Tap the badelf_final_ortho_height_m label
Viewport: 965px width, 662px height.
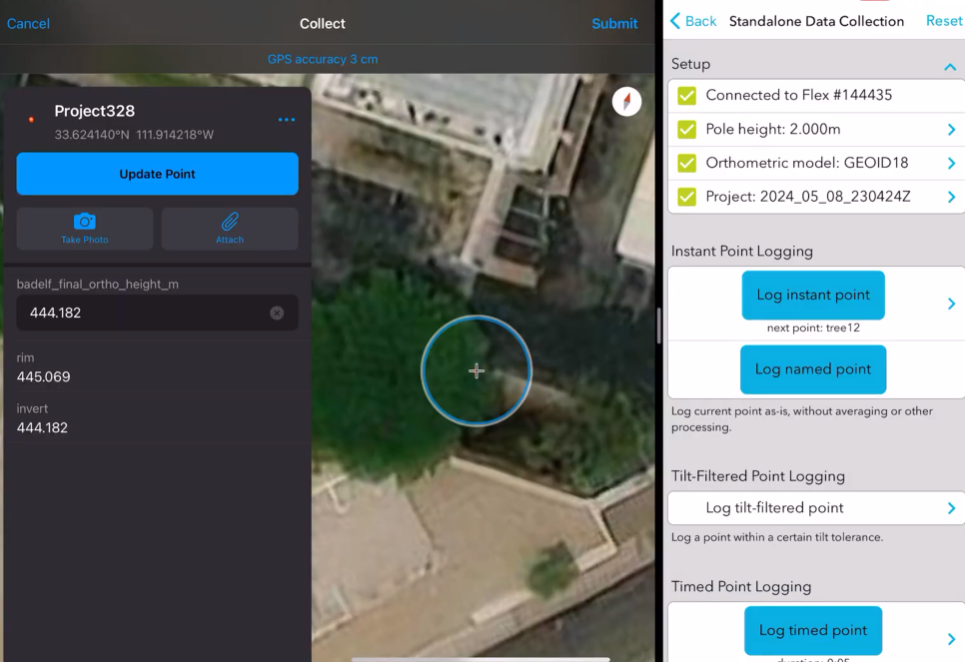click(97, 284)
